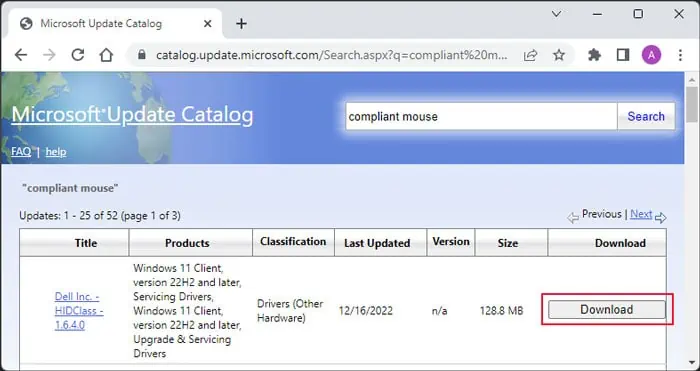Open the Extensions puzzle icon
Image resolution: width=700 pixels, height=371 pixels.
pyautogui.click(x=594, y=55)
